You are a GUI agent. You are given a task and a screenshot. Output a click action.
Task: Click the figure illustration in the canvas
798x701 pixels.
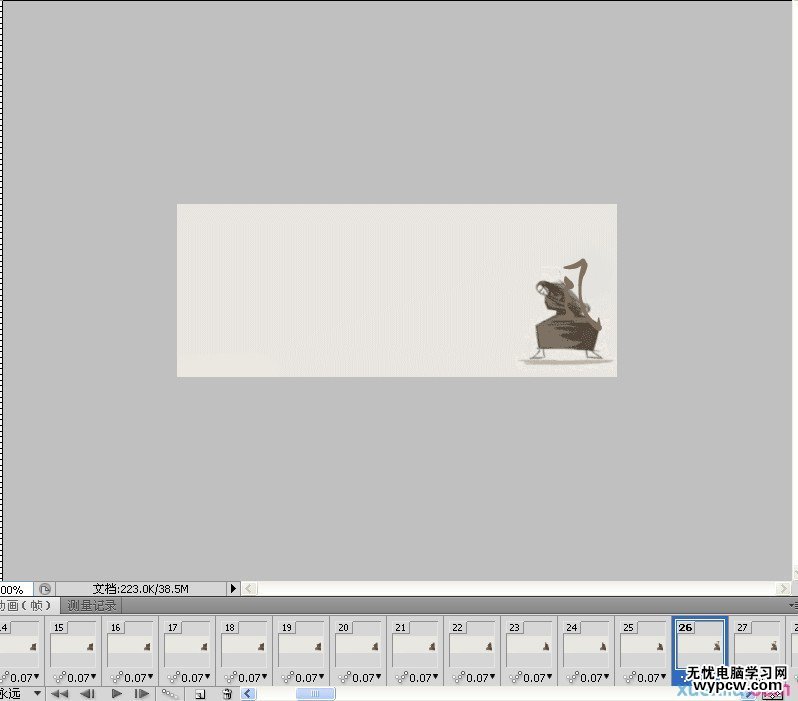(567, 311)
